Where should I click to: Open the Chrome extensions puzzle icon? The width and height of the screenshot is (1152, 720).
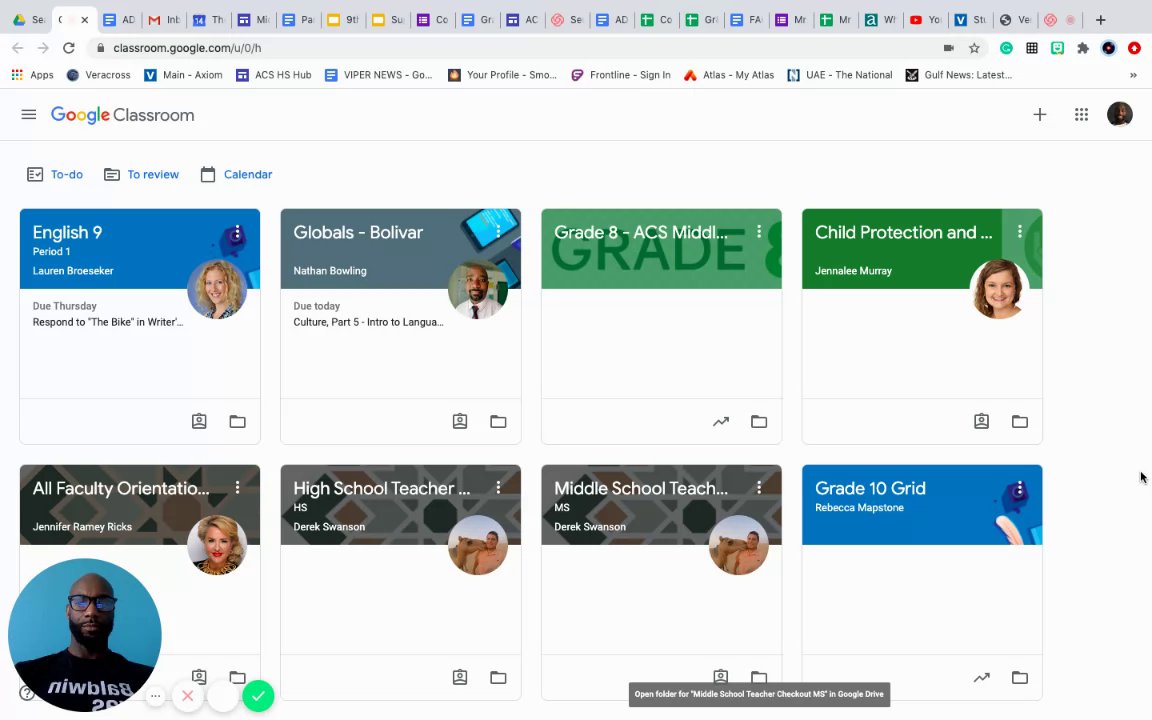click(1083, 48)
